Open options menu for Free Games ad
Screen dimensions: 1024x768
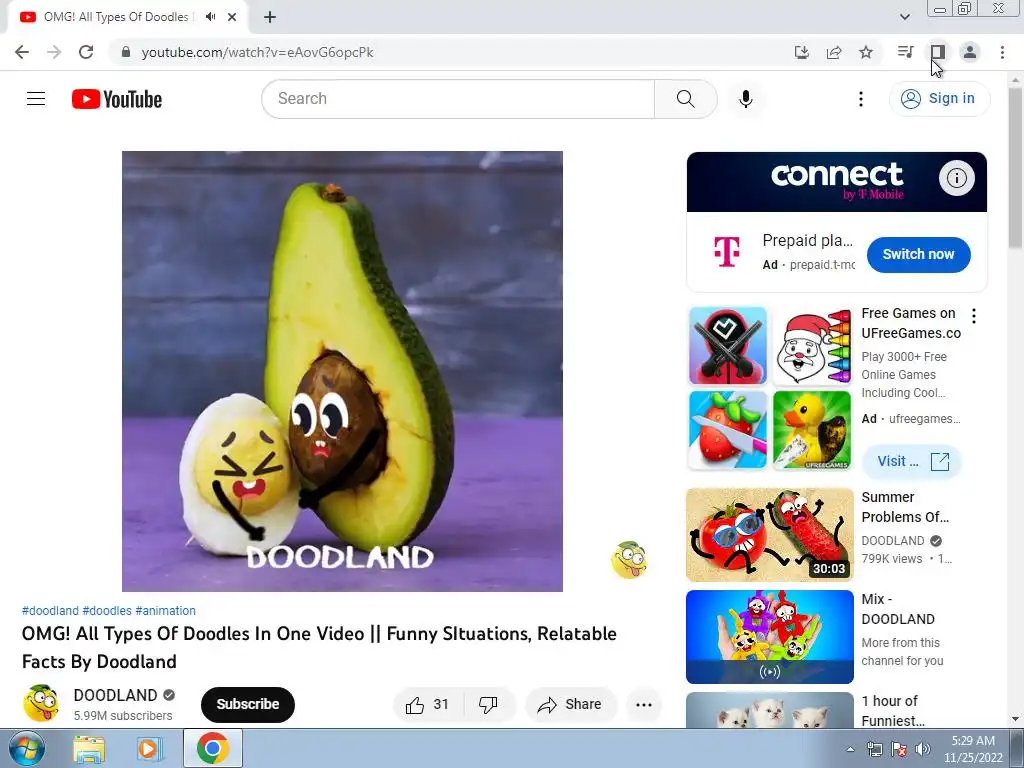(x=974, y=316)
